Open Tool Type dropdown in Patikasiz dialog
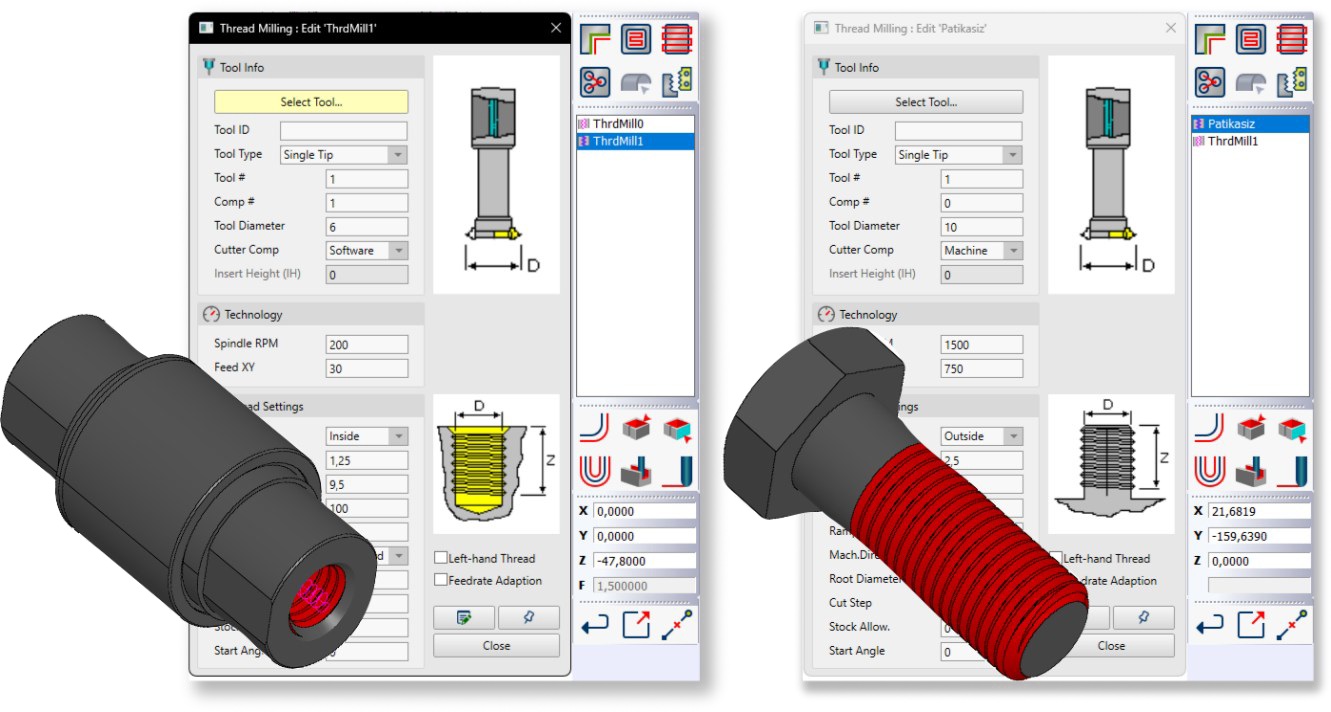1331x712 pixels. [x=957, y=155]
